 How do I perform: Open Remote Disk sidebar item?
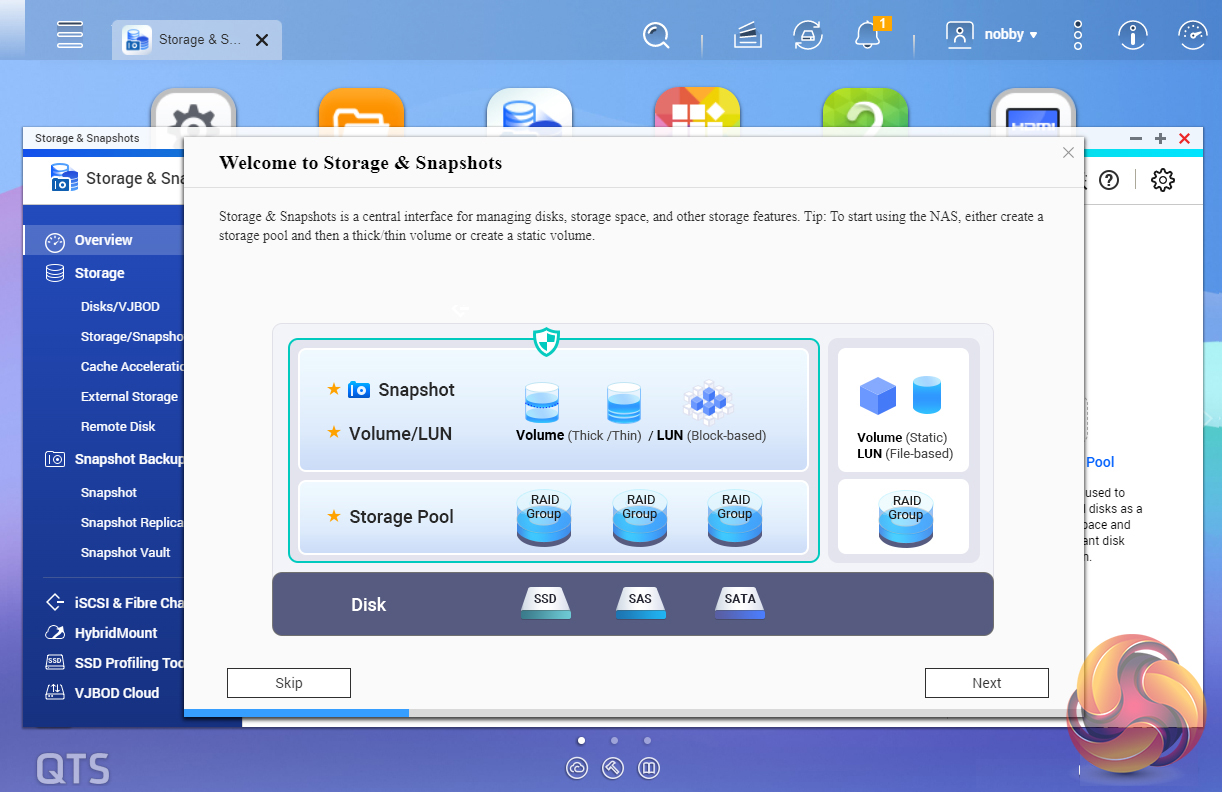coord(118,427)
